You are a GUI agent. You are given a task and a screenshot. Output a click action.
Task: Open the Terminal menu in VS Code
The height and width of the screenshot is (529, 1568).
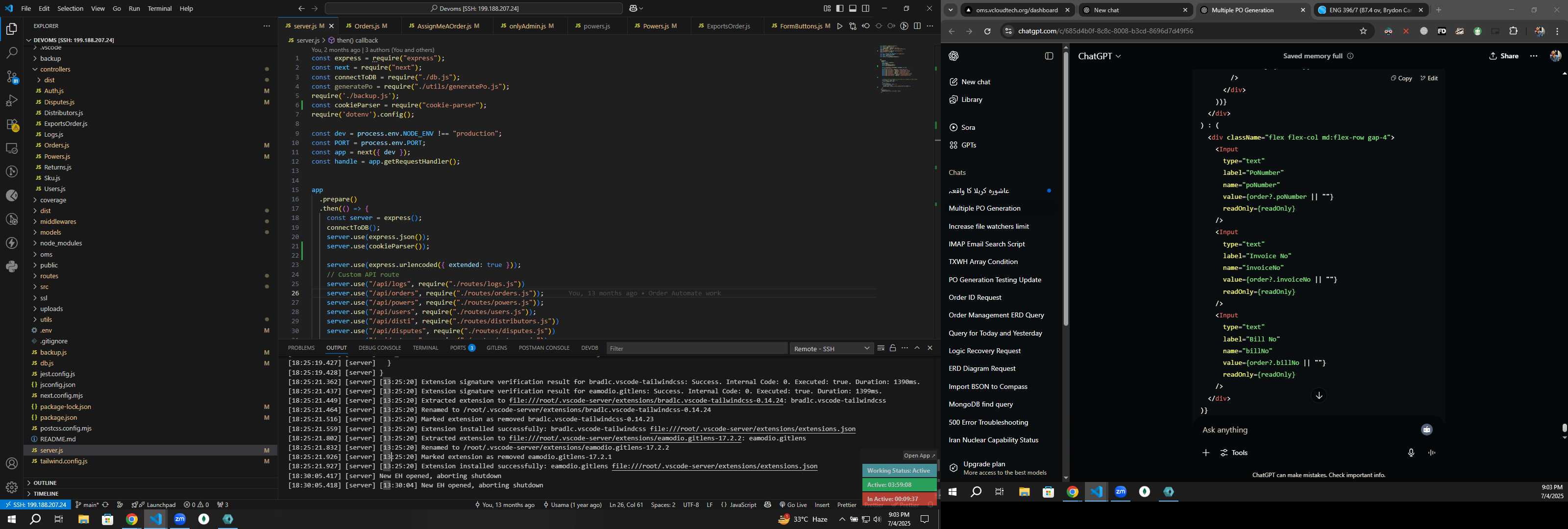pos(159,8)
